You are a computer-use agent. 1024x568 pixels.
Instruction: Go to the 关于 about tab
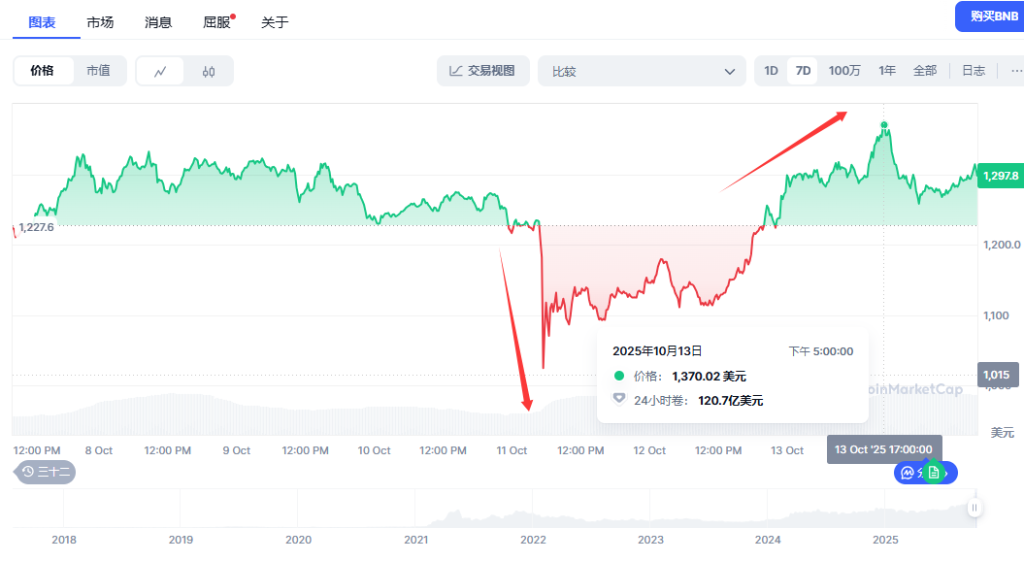pyautogui.click(x=274, y=22)
